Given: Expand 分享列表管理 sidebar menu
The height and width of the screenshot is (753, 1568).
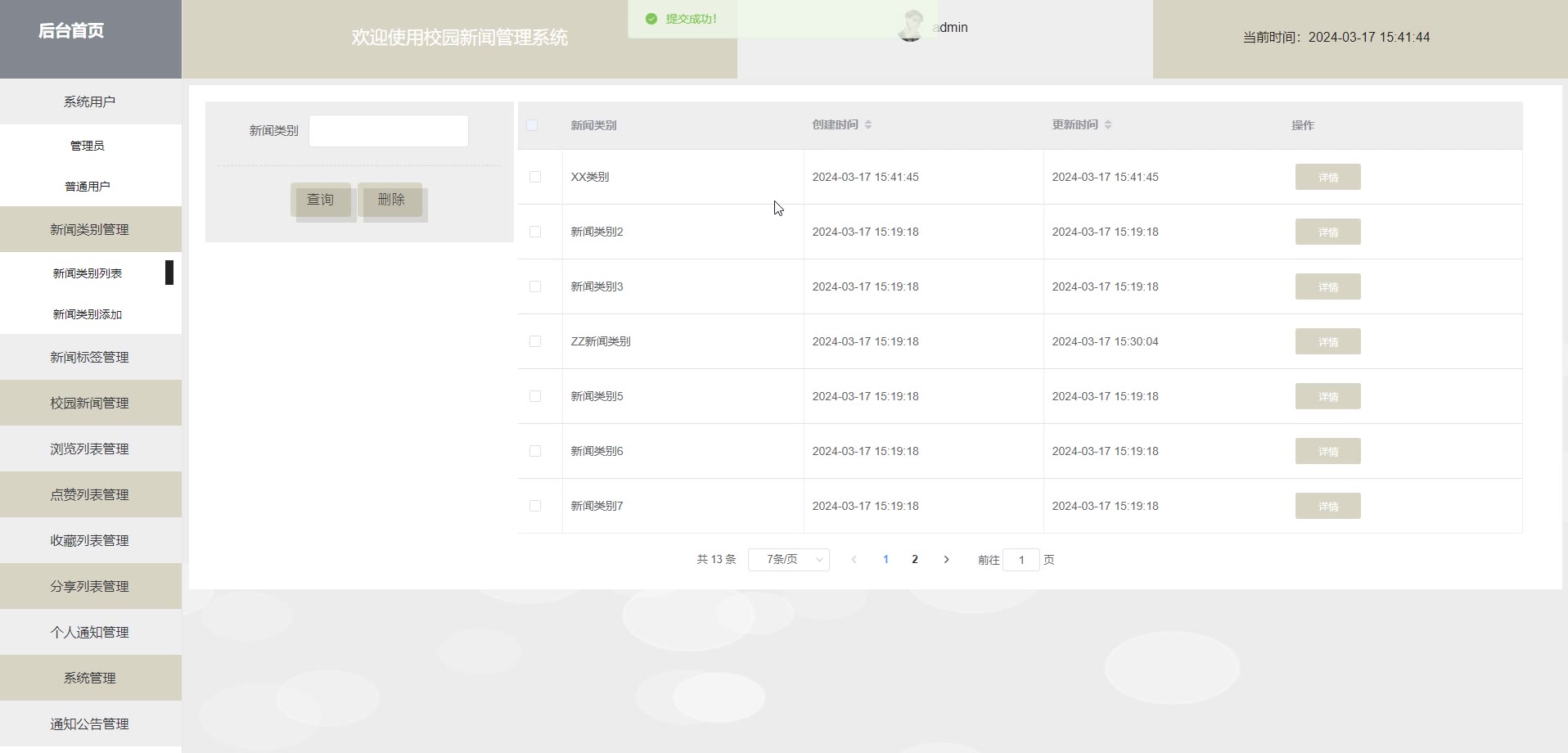Looking at the screenshot, I should 90,586.
